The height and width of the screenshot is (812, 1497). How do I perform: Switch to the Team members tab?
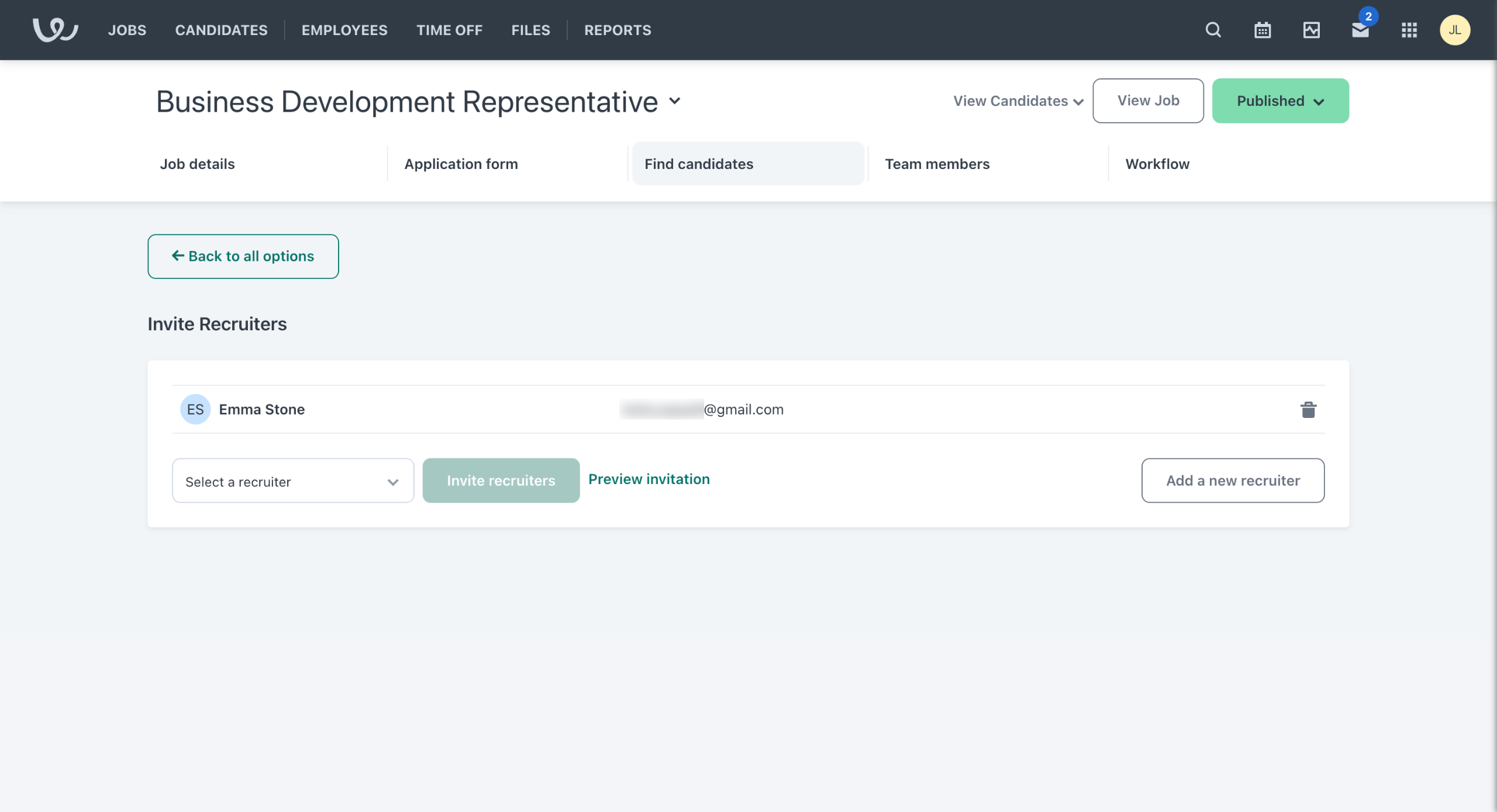coord(937,164)
